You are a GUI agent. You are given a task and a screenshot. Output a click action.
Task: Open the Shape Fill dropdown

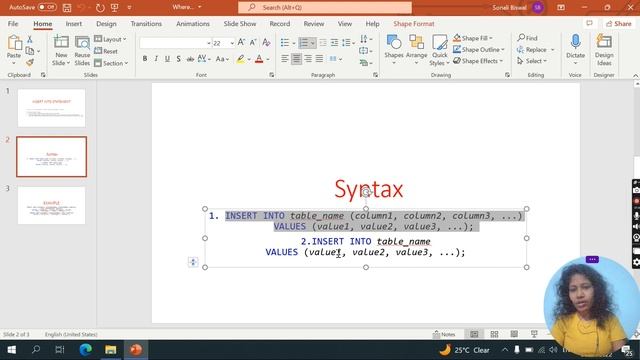[x=473, y=38]
